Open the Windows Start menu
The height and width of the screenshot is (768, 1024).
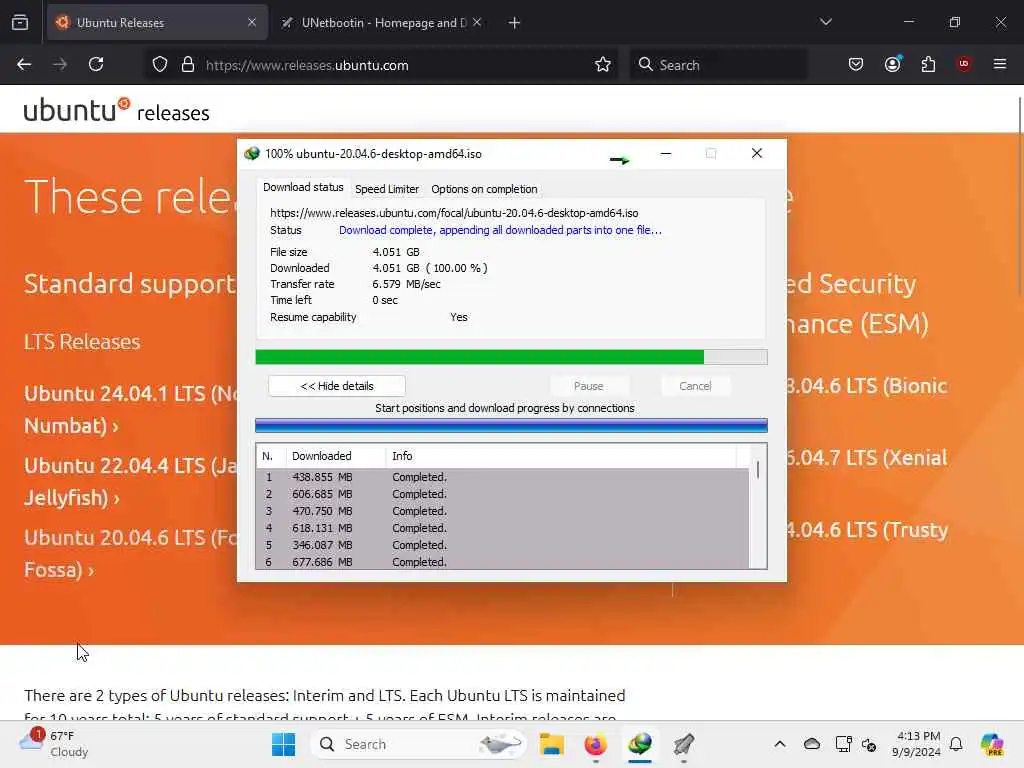pos(283,744)
